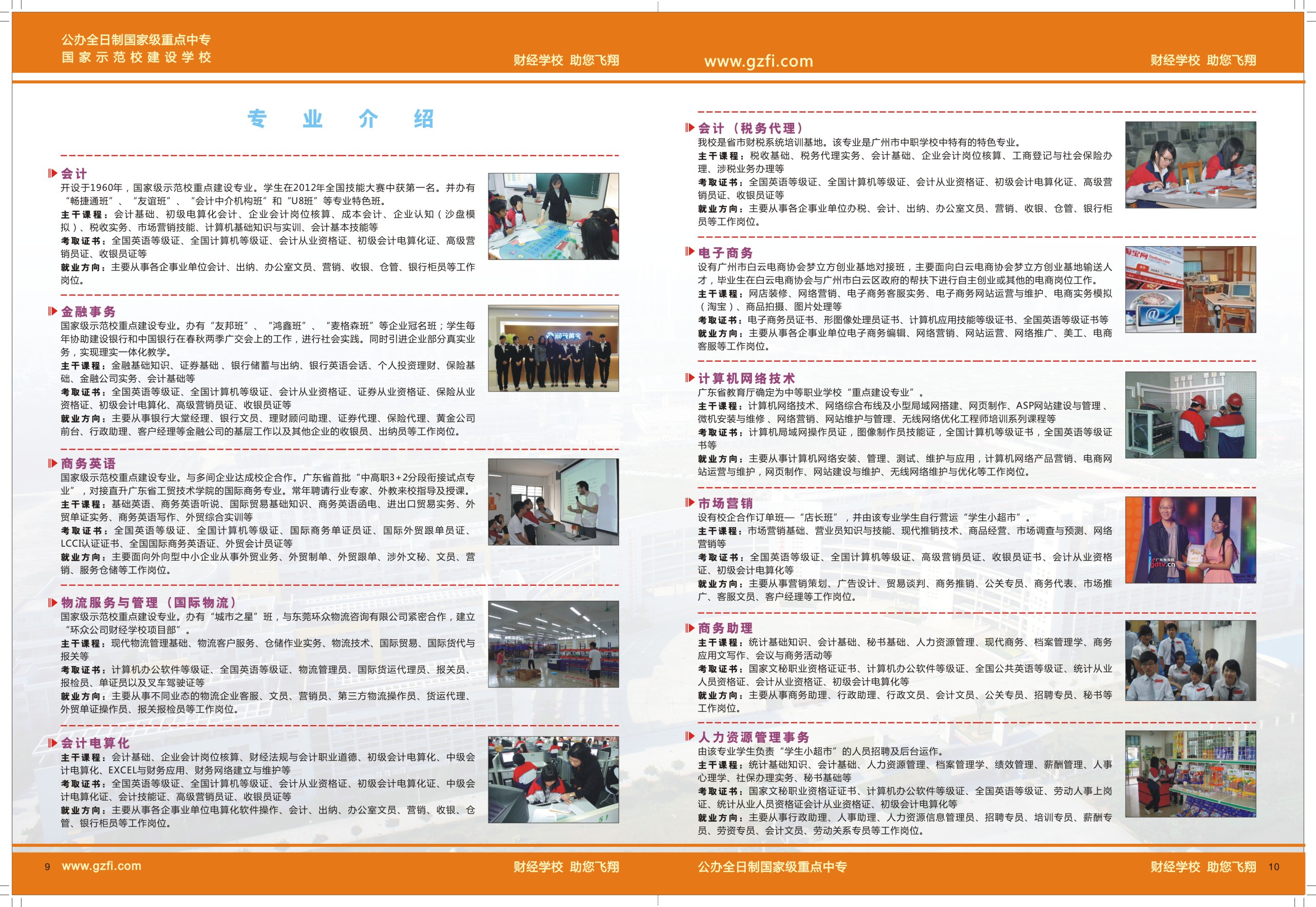1316x907 pixels.
Task: Select the 会计 section heading
Action: tap(74, 173)
